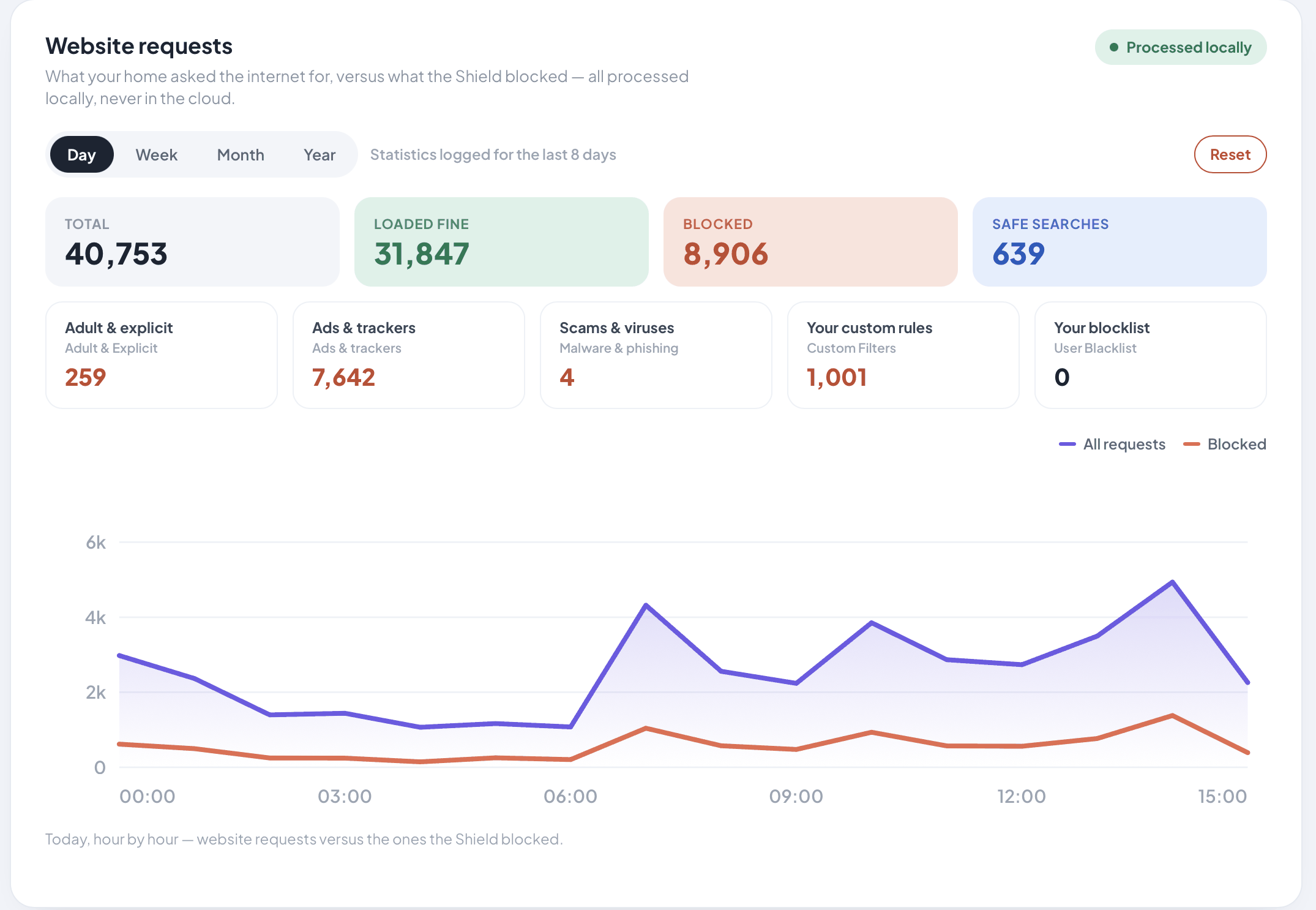Select the Adult & explicit category card
The height and width of the screenshot is (910, 1316).
point(162,355)
